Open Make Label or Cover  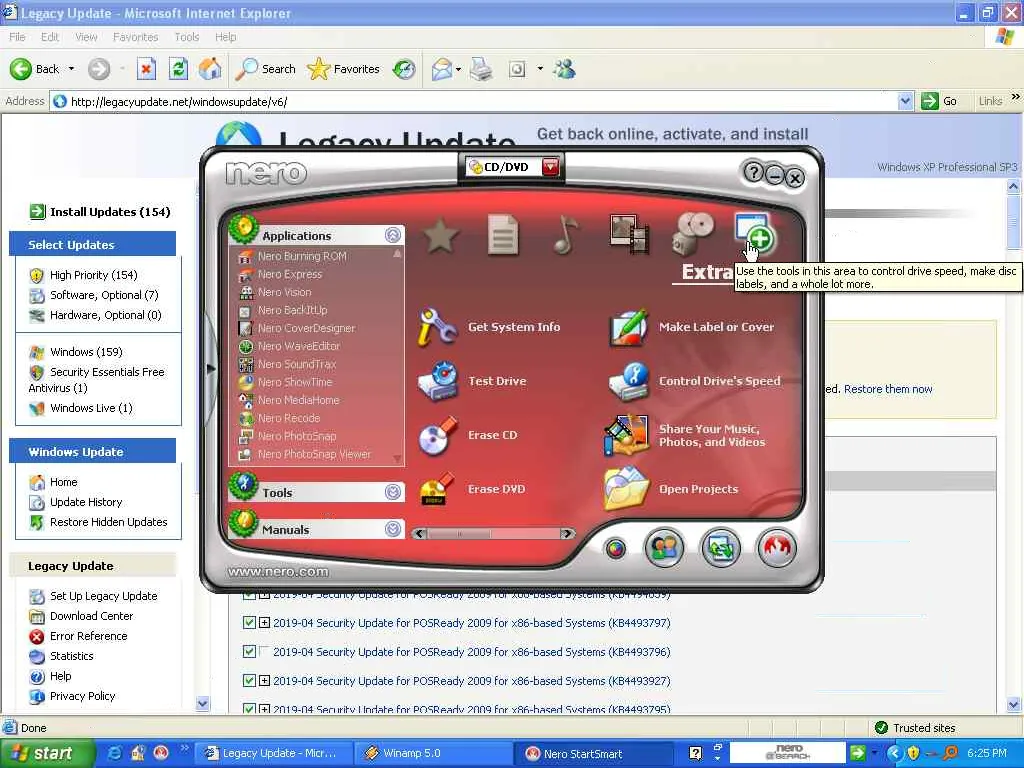[716, 327]
